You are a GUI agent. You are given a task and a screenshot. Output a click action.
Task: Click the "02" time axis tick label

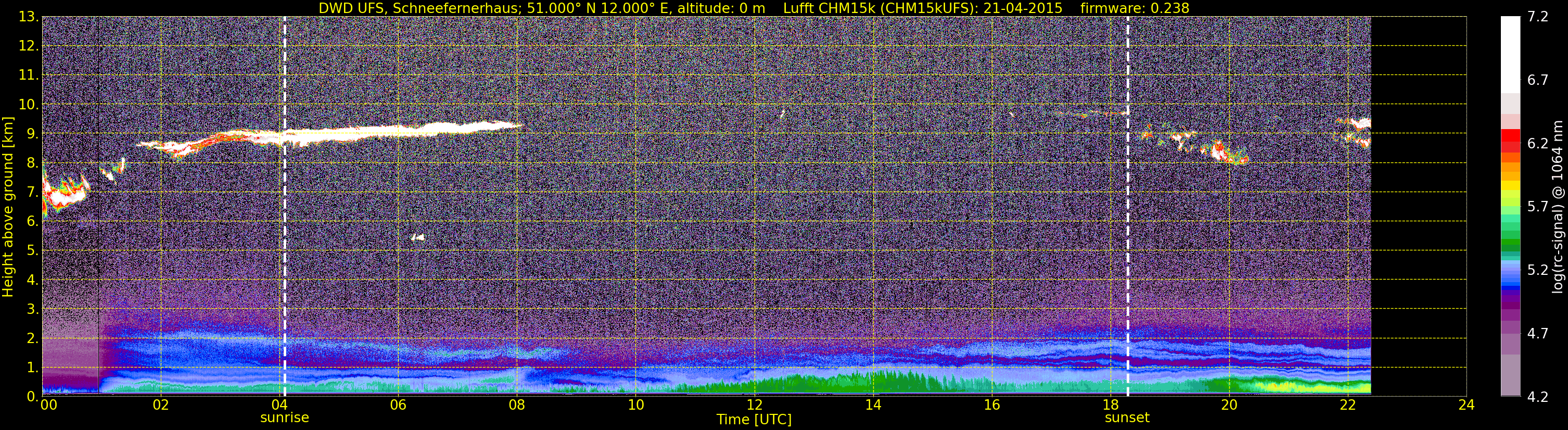(160, 406)
